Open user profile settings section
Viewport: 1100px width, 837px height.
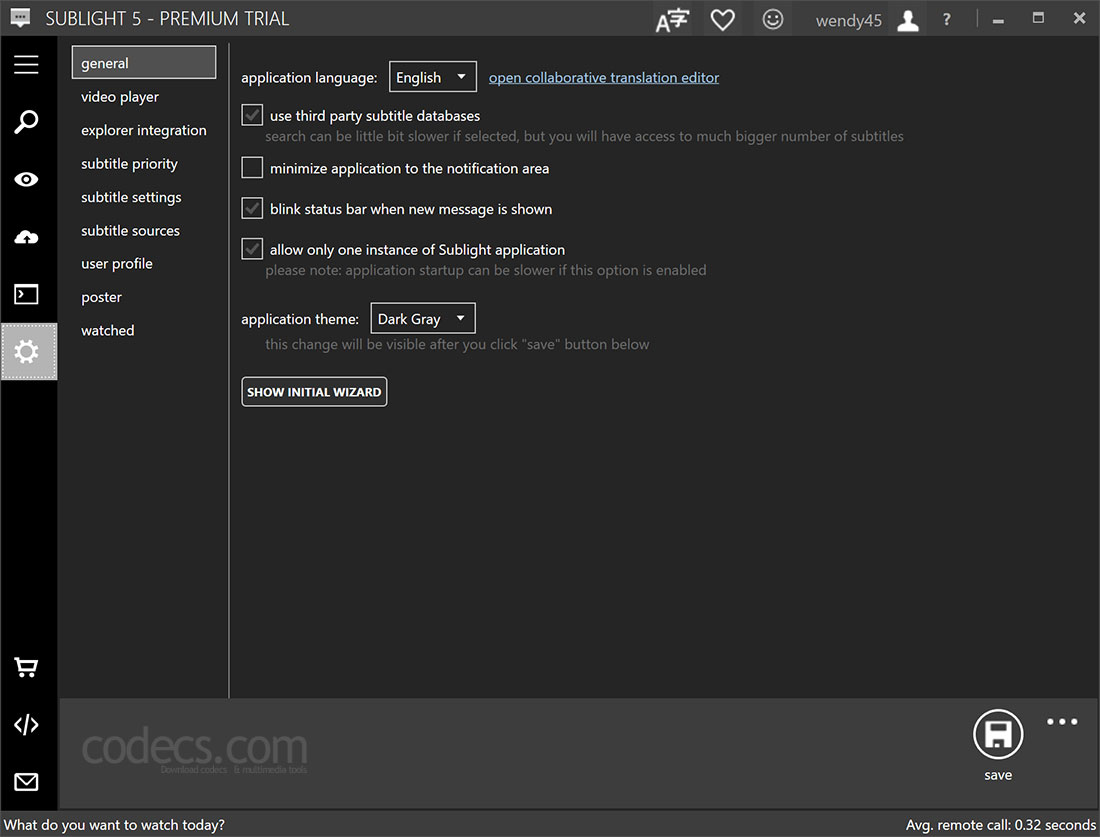tap(116, 264)
